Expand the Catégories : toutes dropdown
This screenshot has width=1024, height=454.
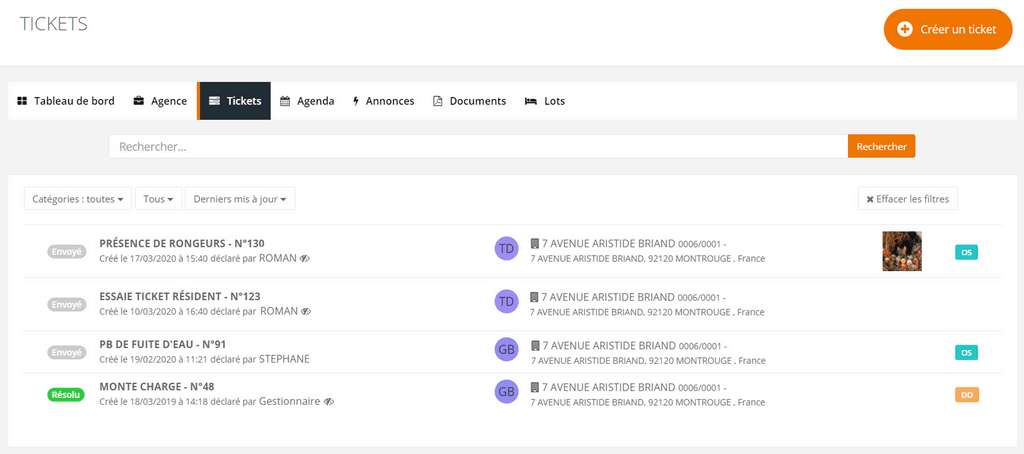78,199
